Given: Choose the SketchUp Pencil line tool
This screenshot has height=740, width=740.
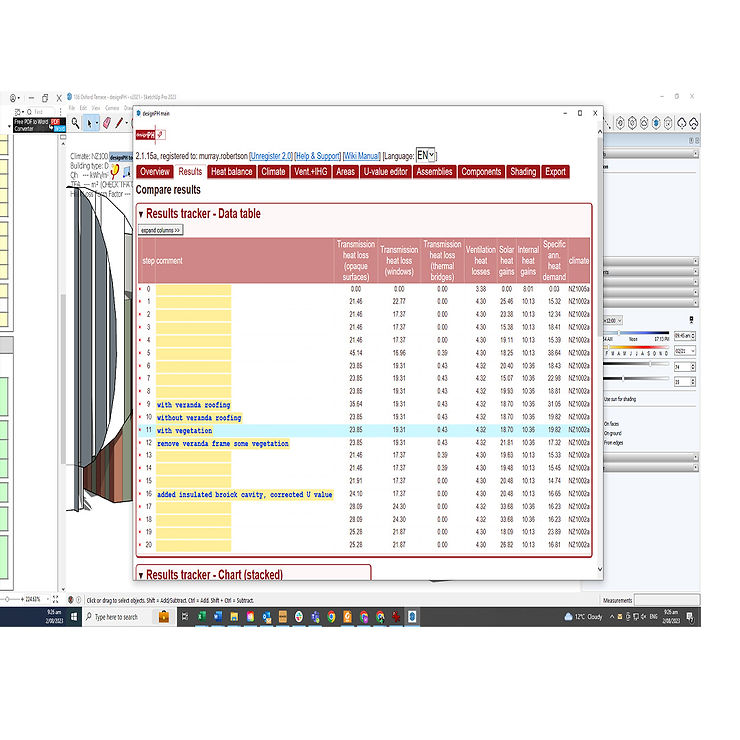Looking at the screenshot, I should [119, 123].
